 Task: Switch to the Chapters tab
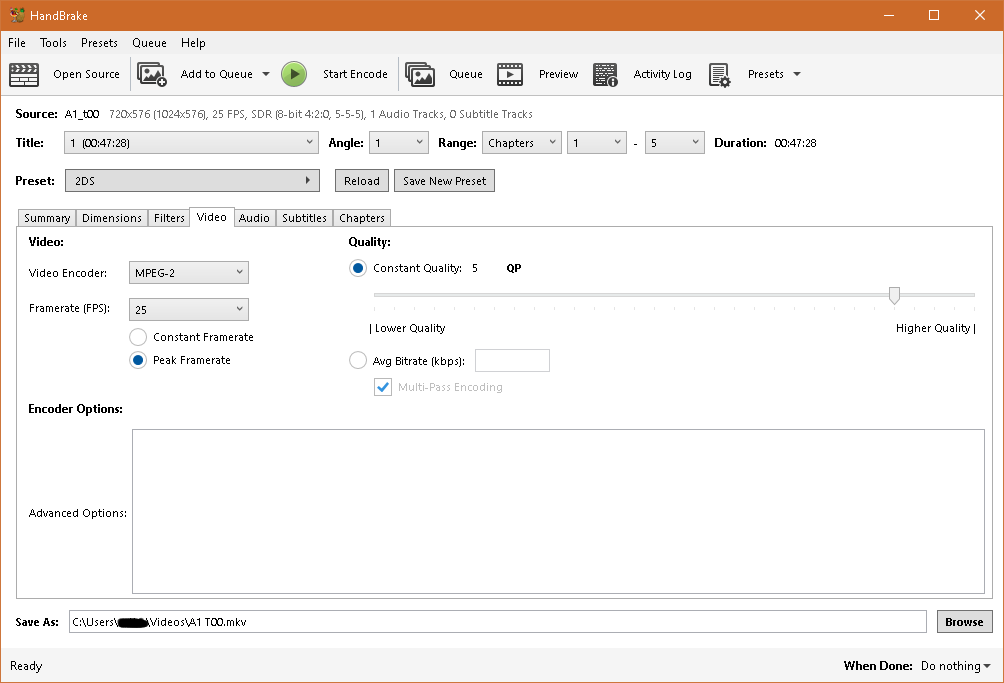coord(362,218)
